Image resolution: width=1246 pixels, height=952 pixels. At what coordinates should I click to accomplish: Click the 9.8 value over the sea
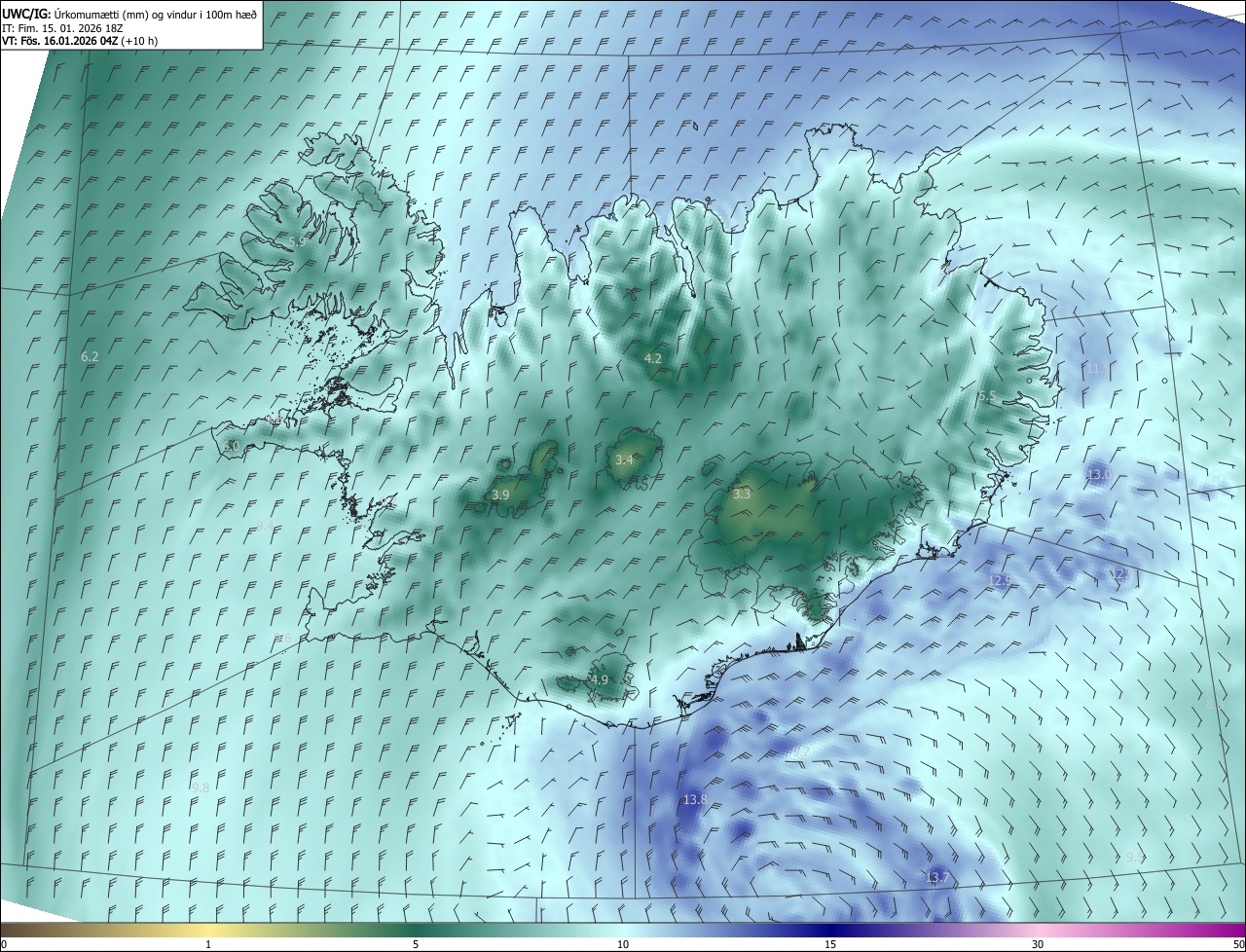tap(201, 787)
